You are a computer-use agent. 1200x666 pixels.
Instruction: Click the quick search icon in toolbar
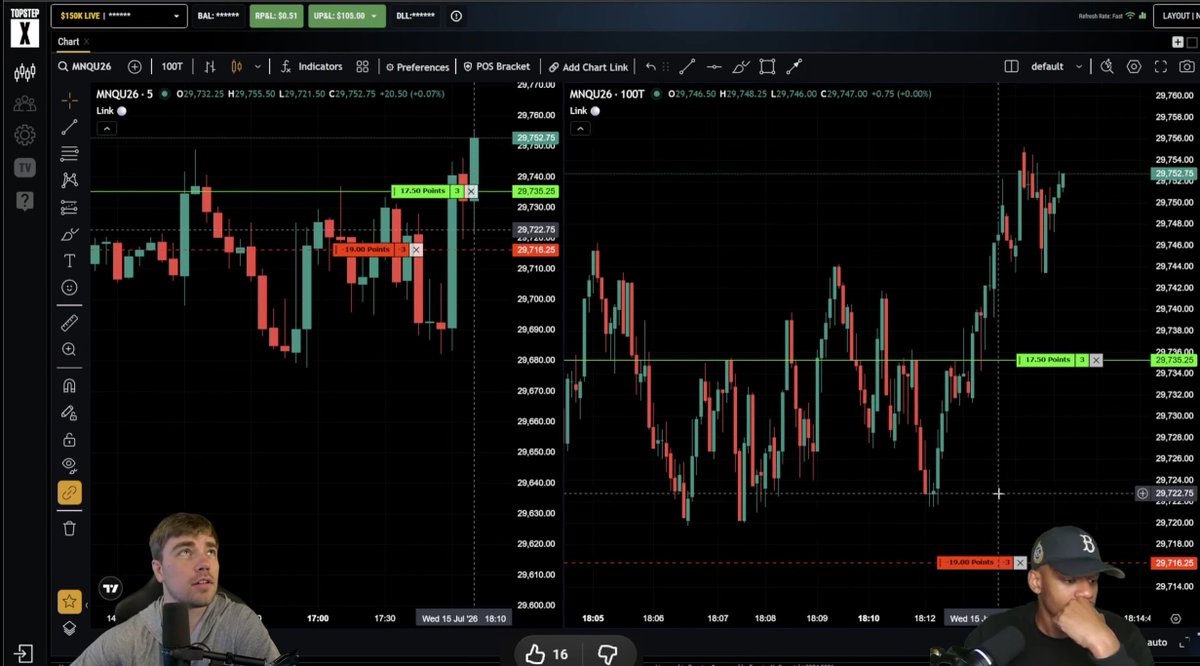[x=1107, y=67]
